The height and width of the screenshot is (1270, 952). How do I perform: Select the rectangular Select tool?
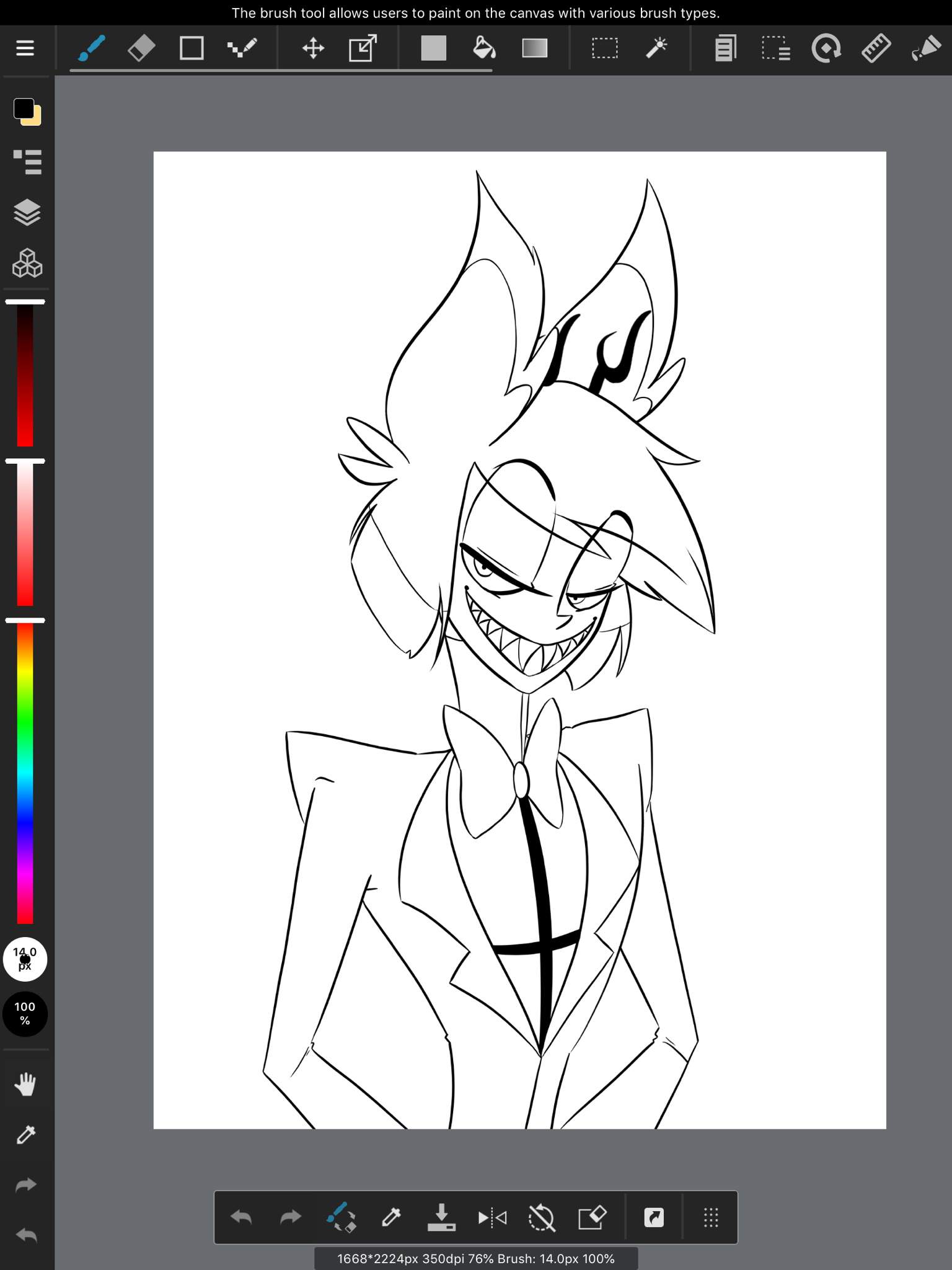(605, 48)
